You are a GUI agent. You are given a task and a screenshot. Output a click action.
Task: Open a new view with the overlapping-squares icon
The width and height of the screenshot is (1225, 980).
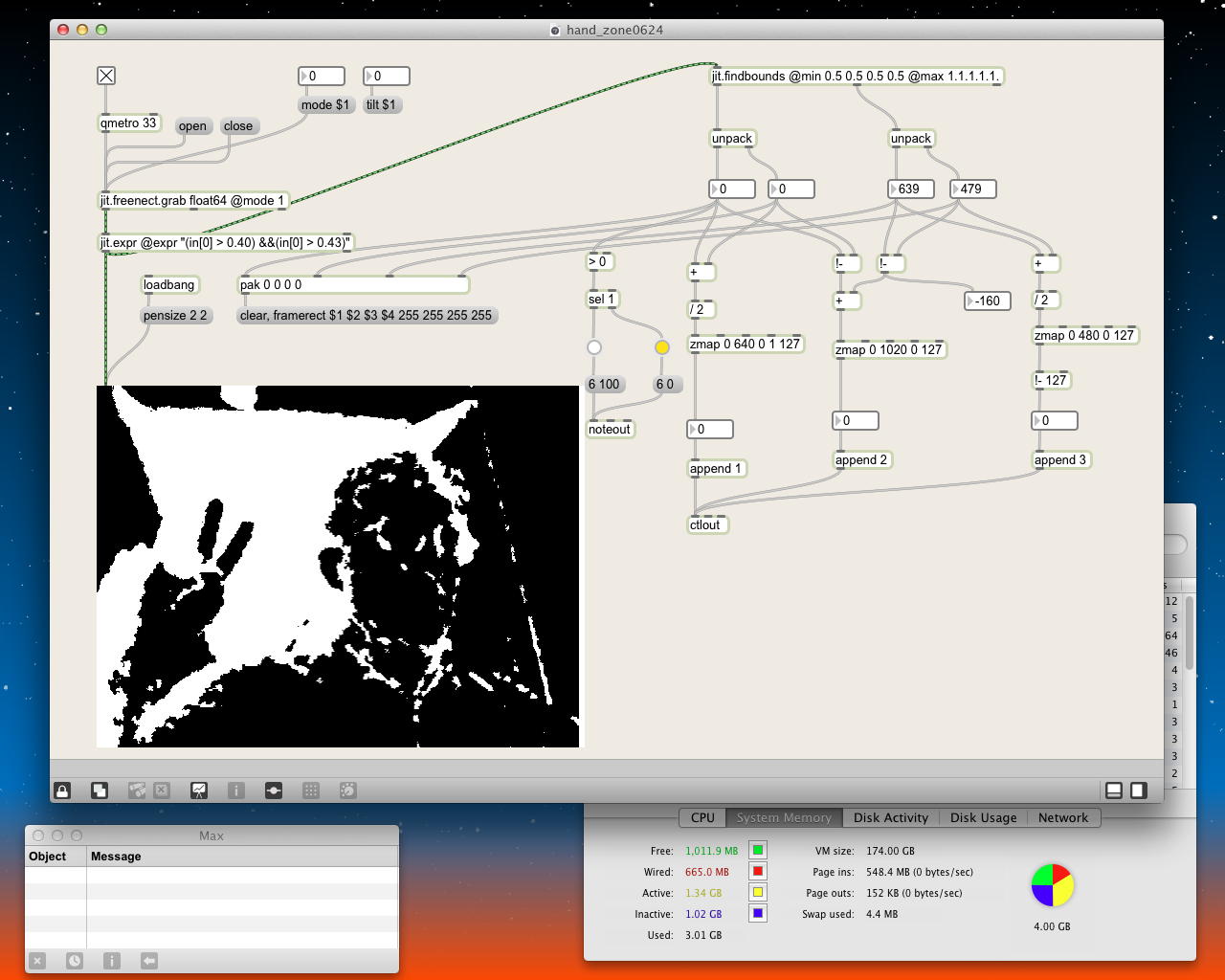click(x=100, y=791)
